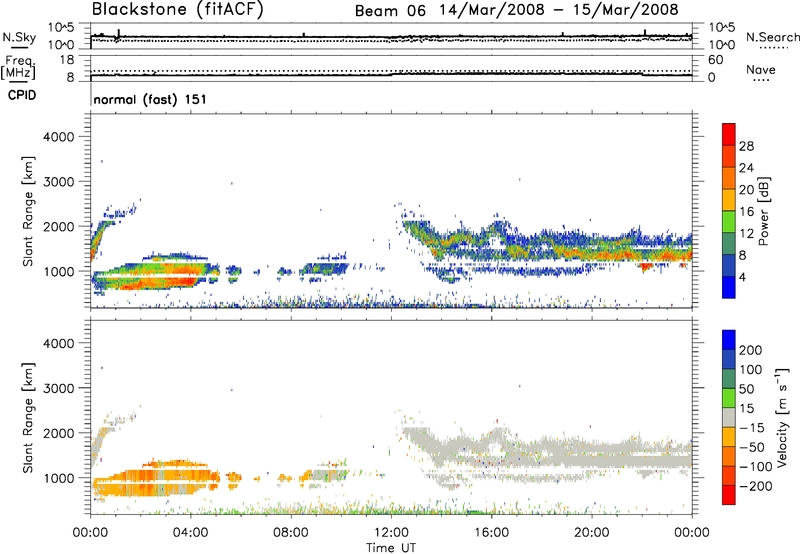Screen dimensions: 800x554
Task: Click the 'Slant Range [km]' label of the power panel
Action: click(x=28, y=211)
